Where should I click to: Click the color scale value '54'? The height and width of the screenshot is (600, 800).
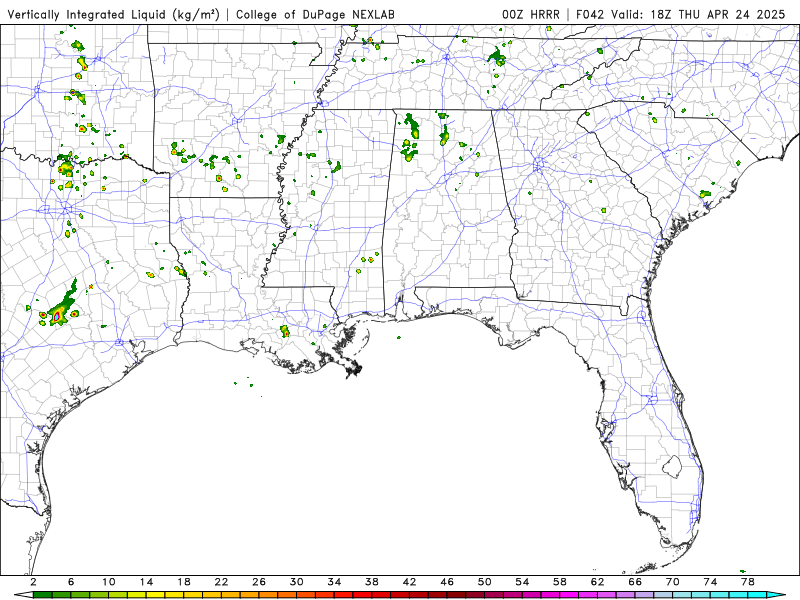pyautogui.click(x=522, y=582)
